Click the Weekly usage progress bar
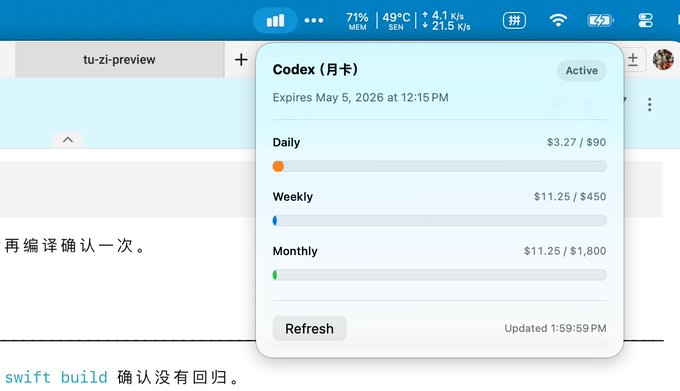Viewport: 680px width, 391px height. coord(439,221)
